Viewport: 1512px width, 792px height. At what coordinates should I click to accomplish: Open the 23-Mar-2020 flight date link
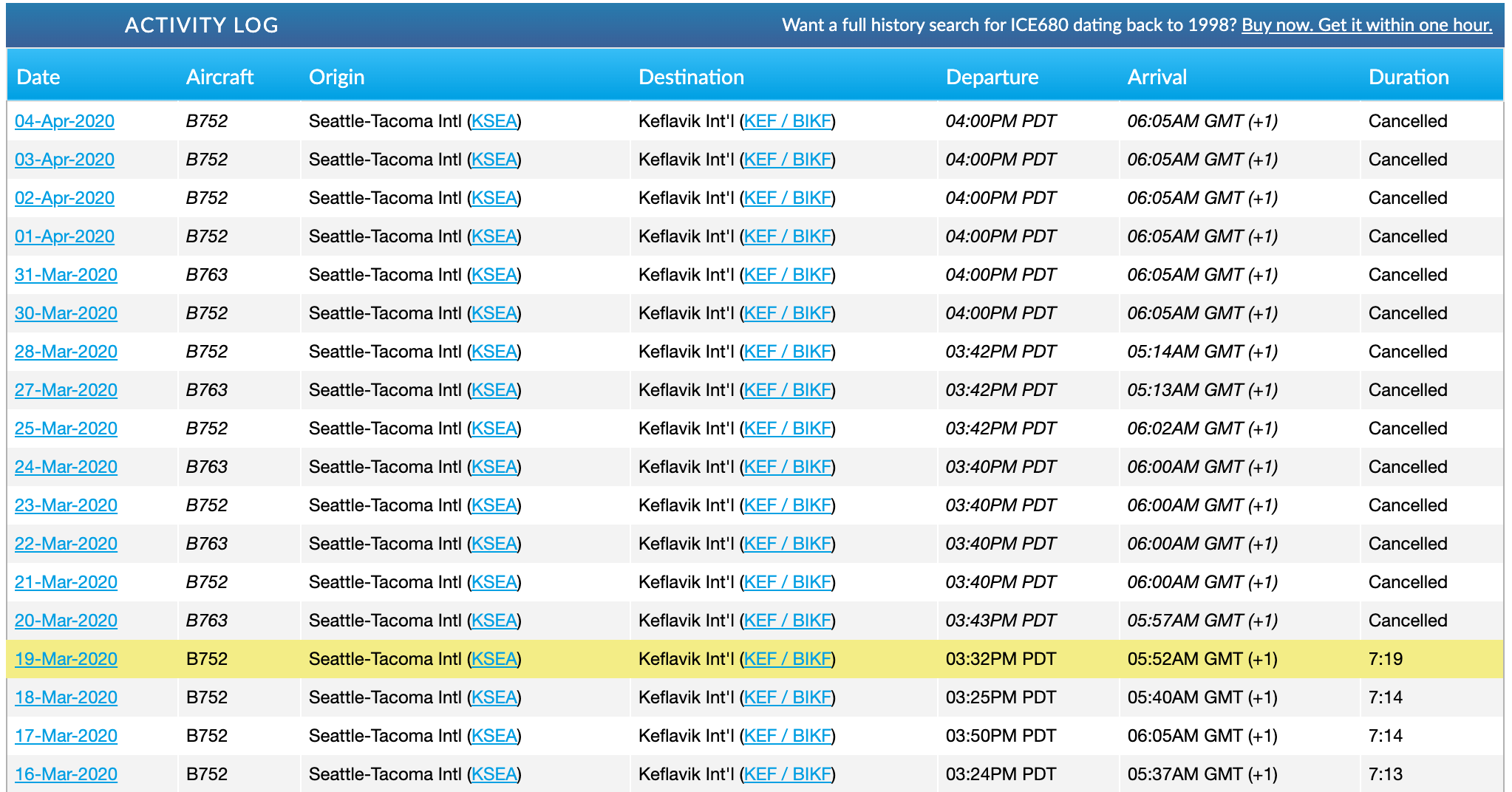point(66,505)
